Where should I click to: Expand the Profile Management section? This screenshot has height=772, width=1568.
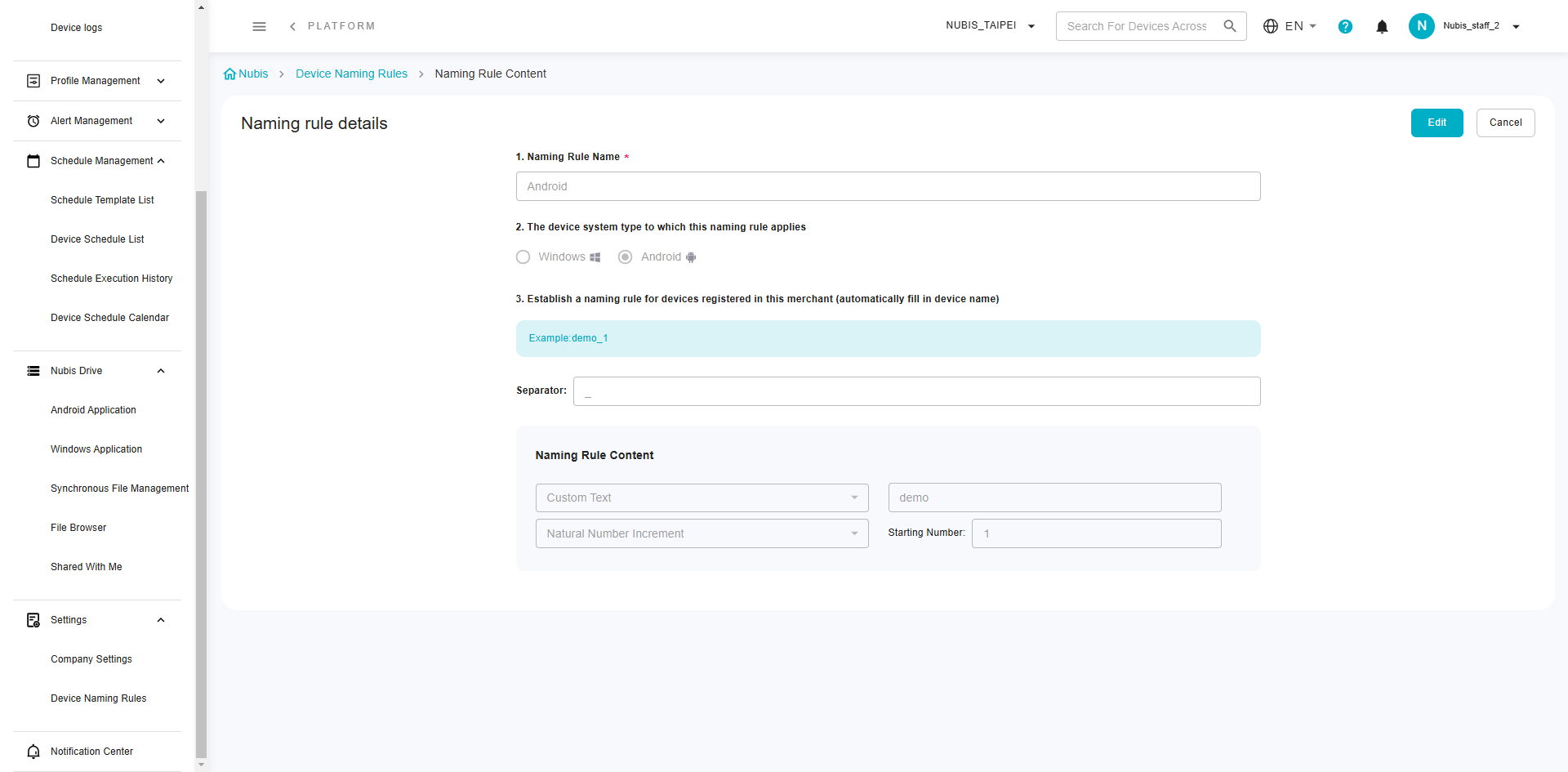161,81
